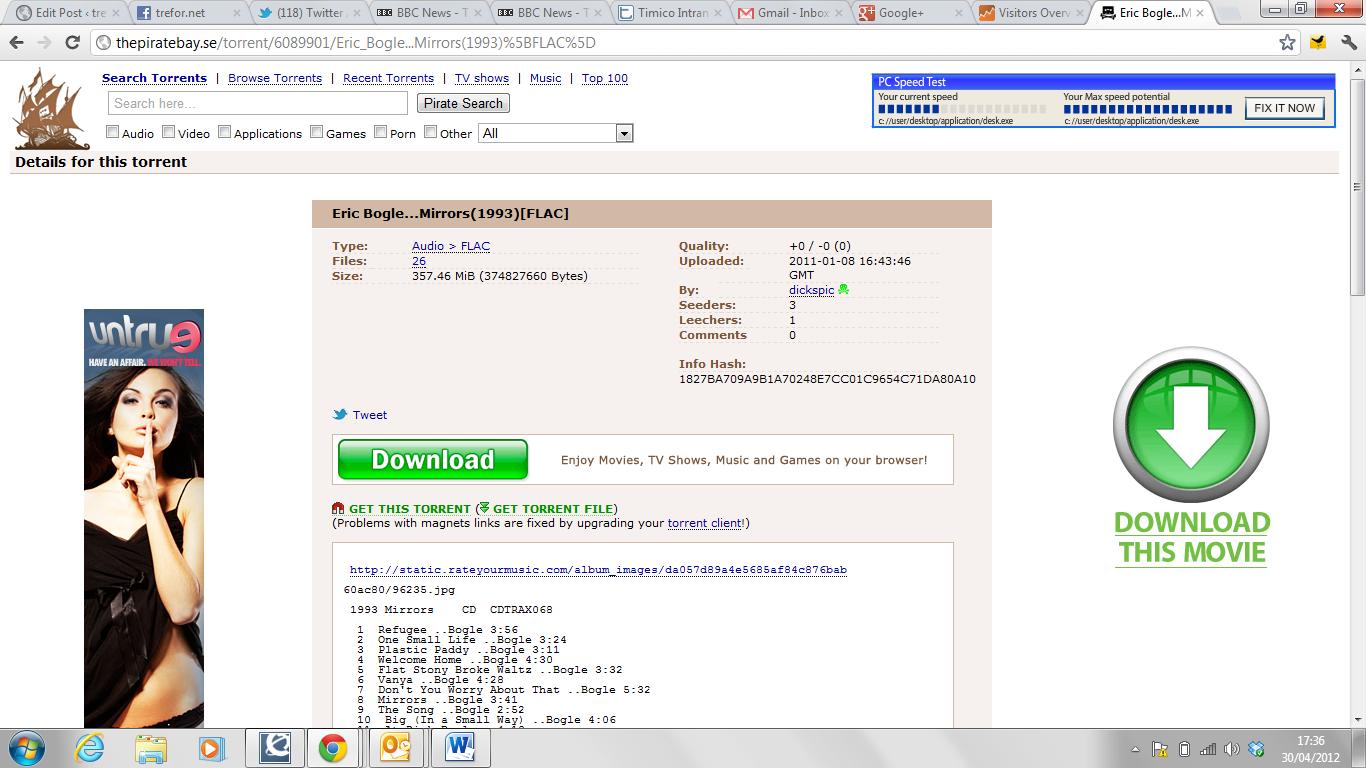The height and width of the screenshot is (768, 1366).
Task: Click the Pirate Search button
Action: pyautogui.click(x=463, y=103)
